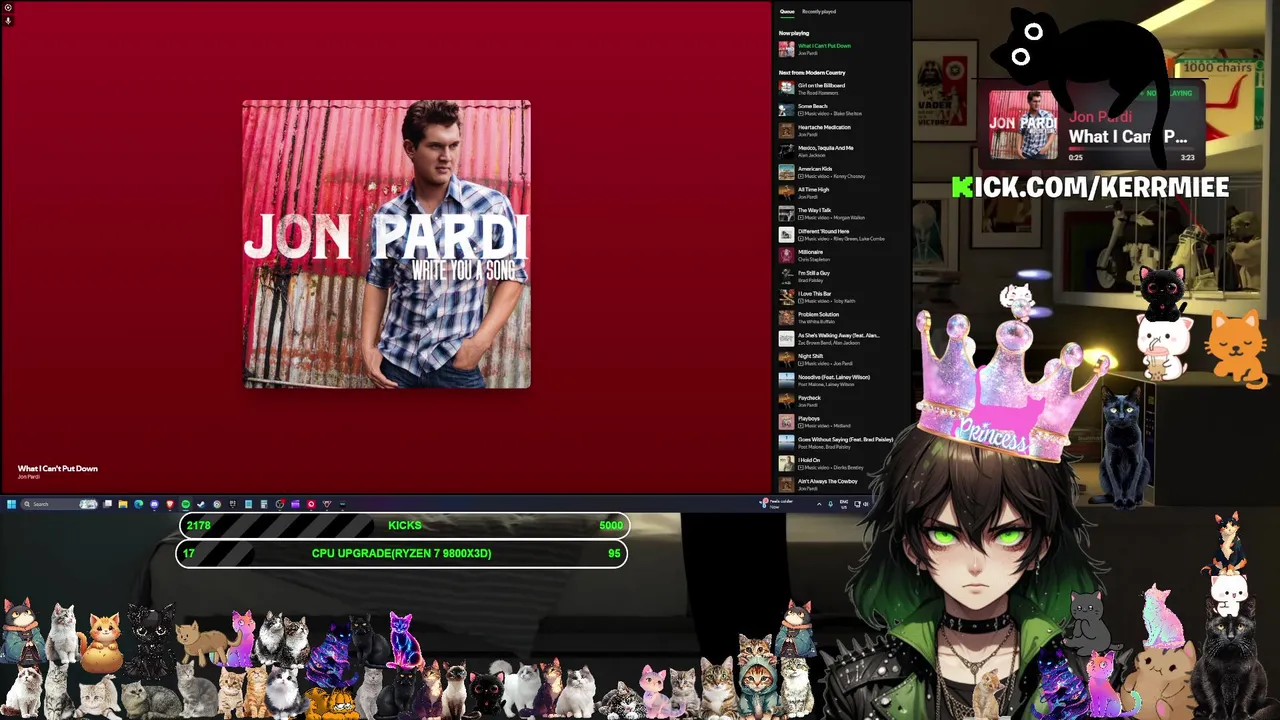
Task: Switch to the Recently played tab
Action: (x=819, y=12)
